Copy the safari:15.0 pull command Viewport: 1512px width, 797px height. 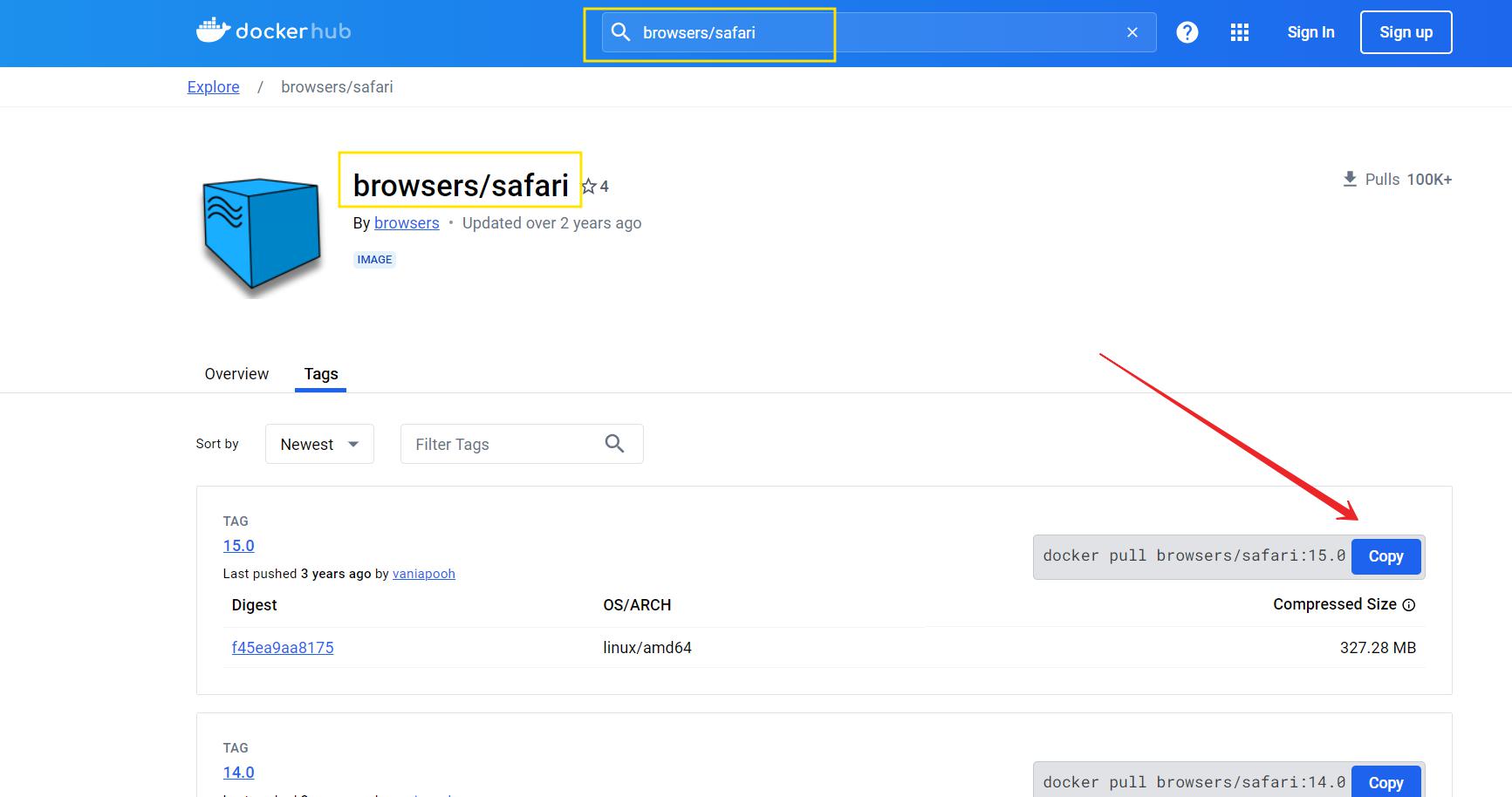[1385, 556]
